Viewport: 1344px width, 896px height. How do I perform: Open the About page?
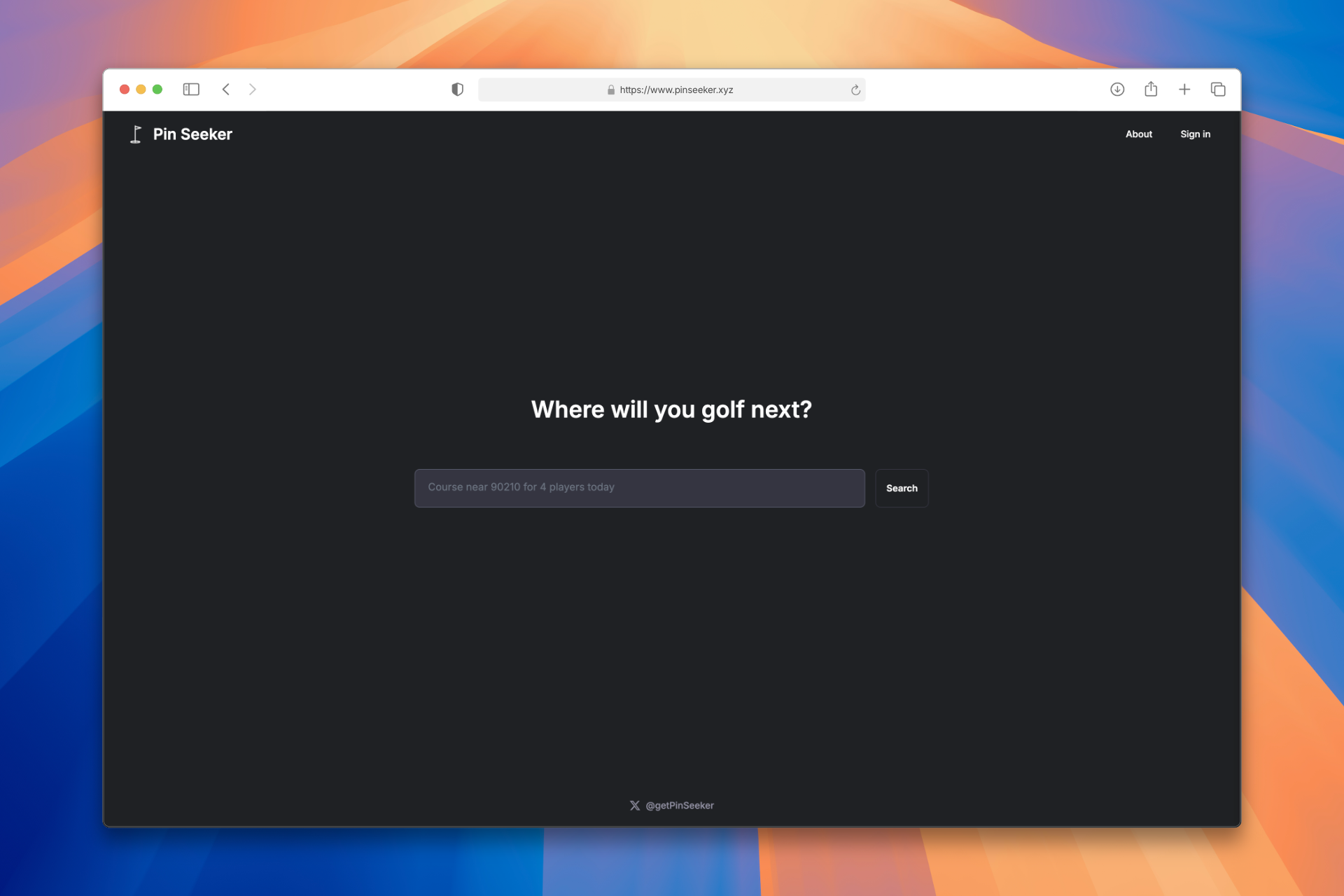[x=1139, y=134]
